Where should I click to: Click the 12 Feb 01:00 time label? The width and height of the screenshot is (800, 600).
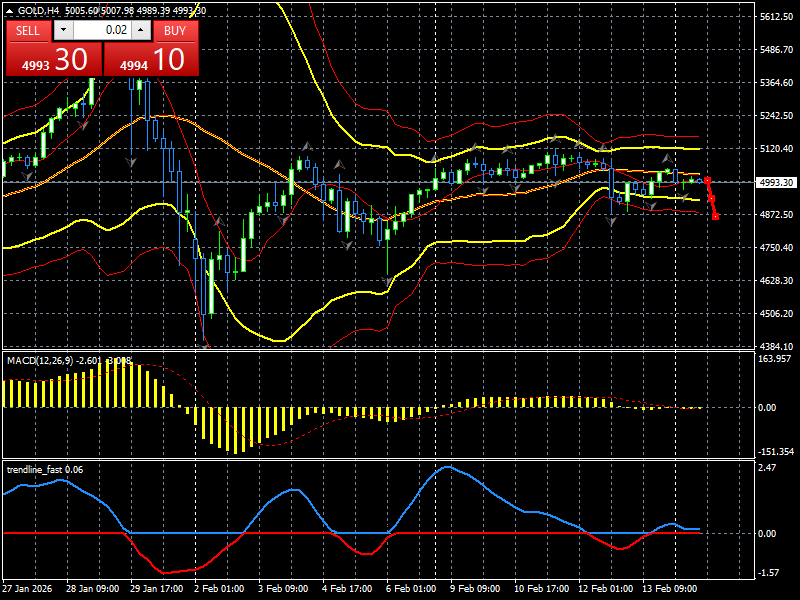(x=606, y=588)
